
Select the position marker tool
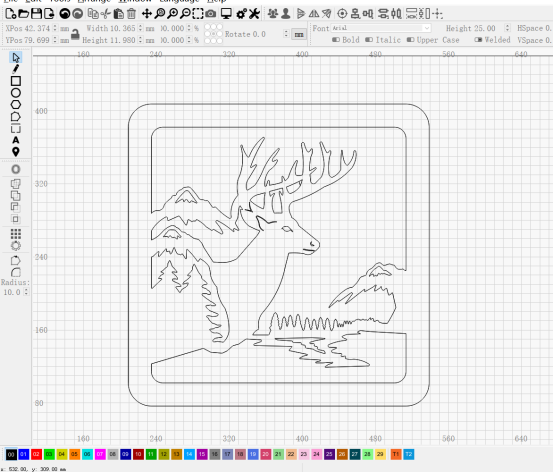16,152
